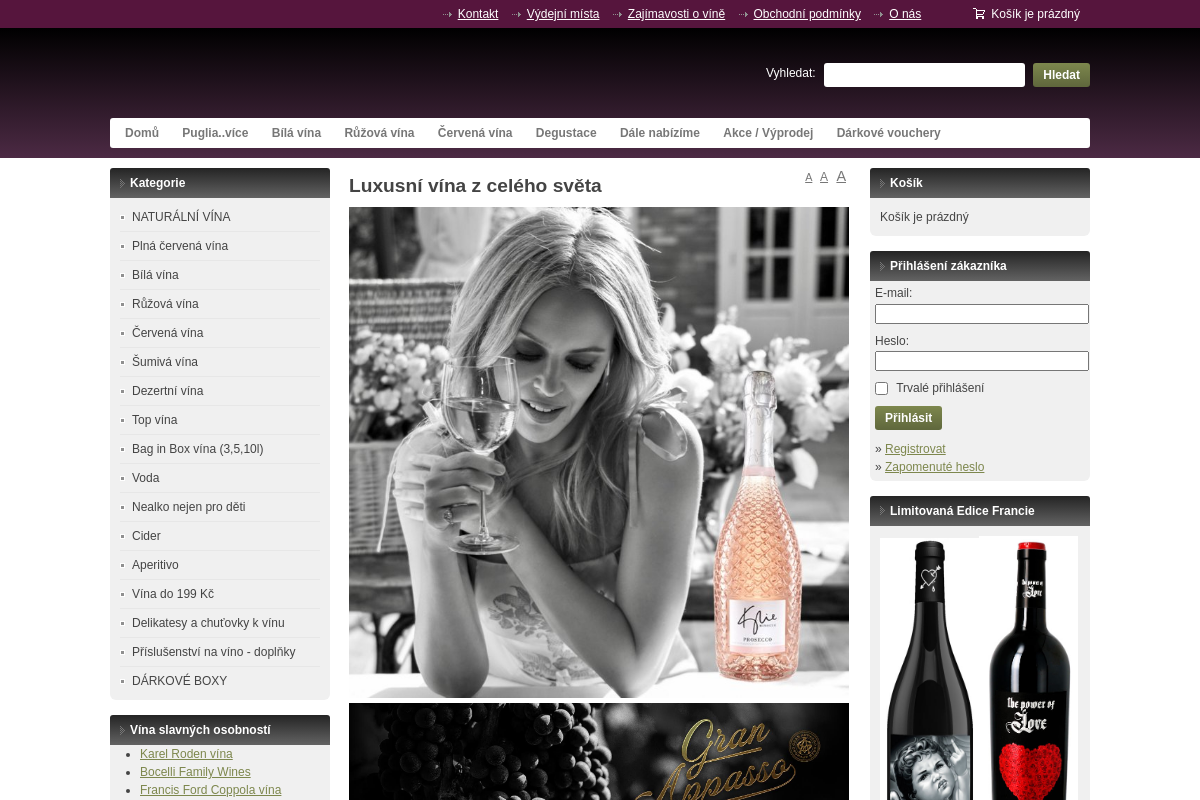Click the largest "A" font size icon

(x=840, y=176)
